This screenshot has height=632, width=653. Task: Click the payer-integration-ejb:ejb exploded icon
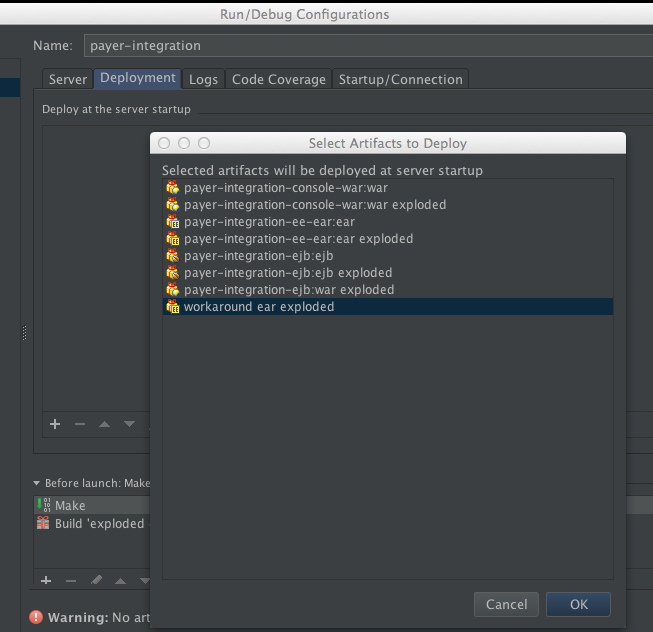tap(173, 273)
